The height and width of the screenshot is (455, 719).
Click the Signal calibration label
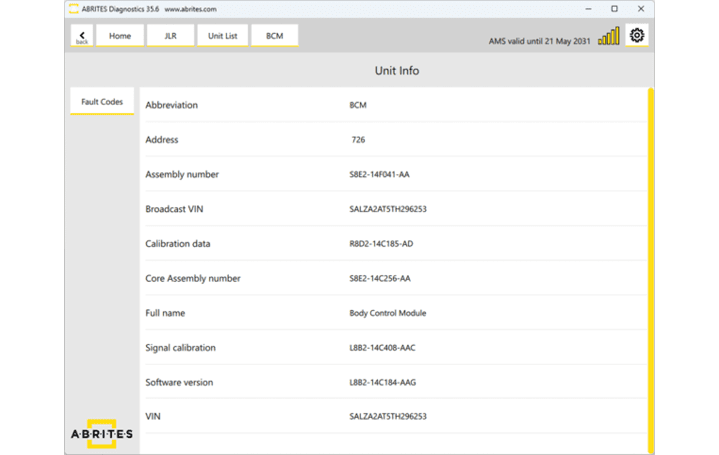point(181,348)
